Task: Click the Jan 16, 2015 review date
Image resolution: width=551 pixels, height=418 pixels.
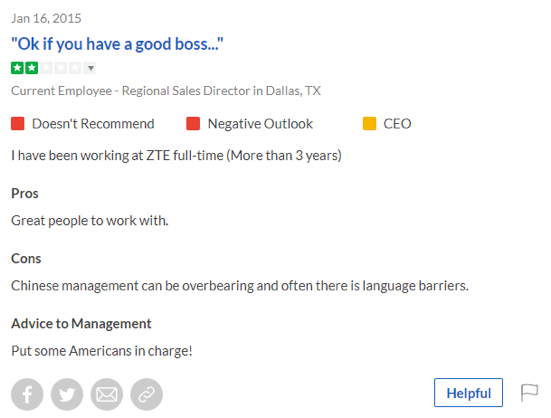Action: click(46, 19)
